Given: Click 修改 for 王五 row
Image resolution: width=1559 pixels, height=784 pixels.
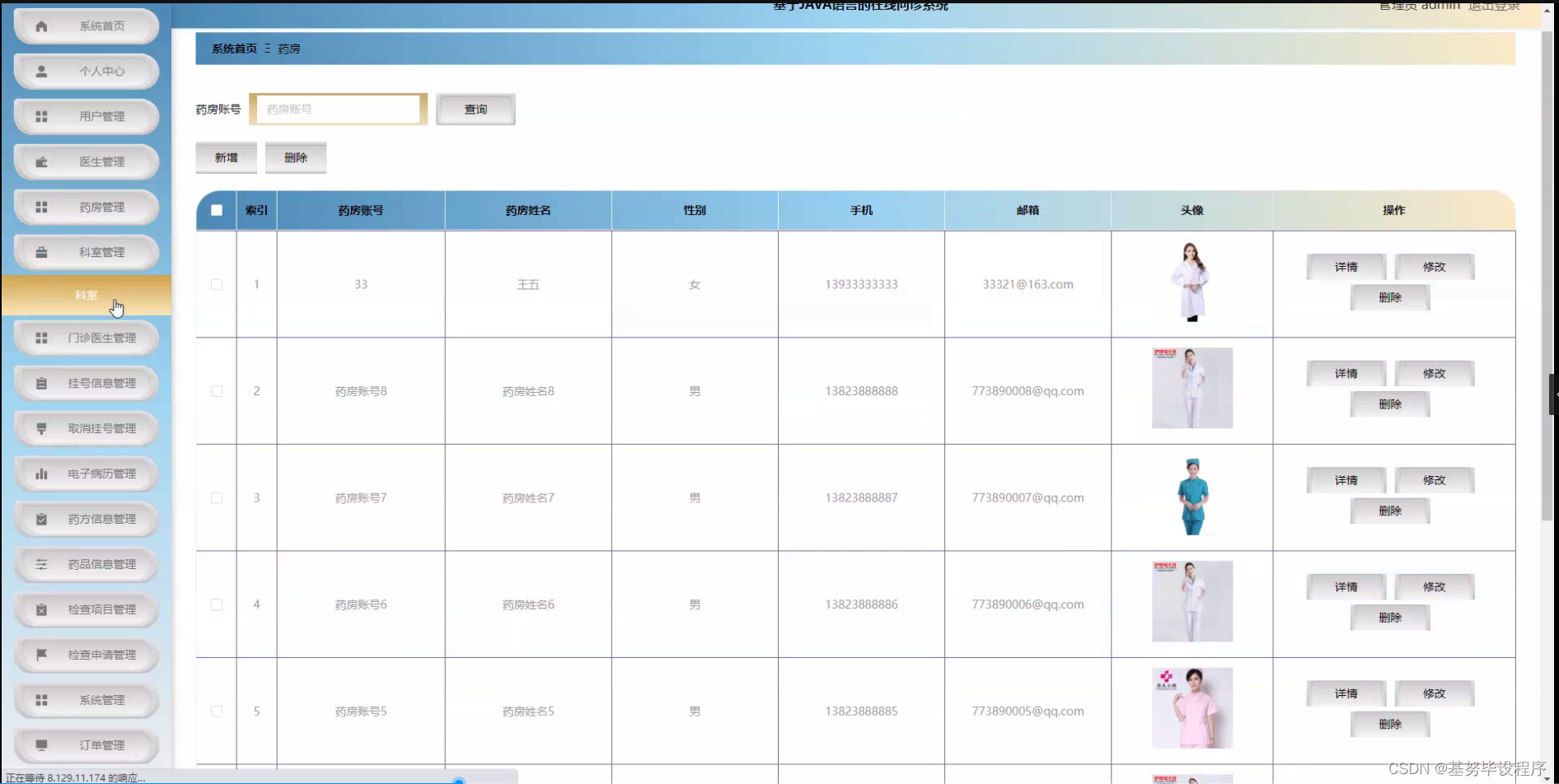Looking at the screenshot, I should click(x=1435, y=267).
